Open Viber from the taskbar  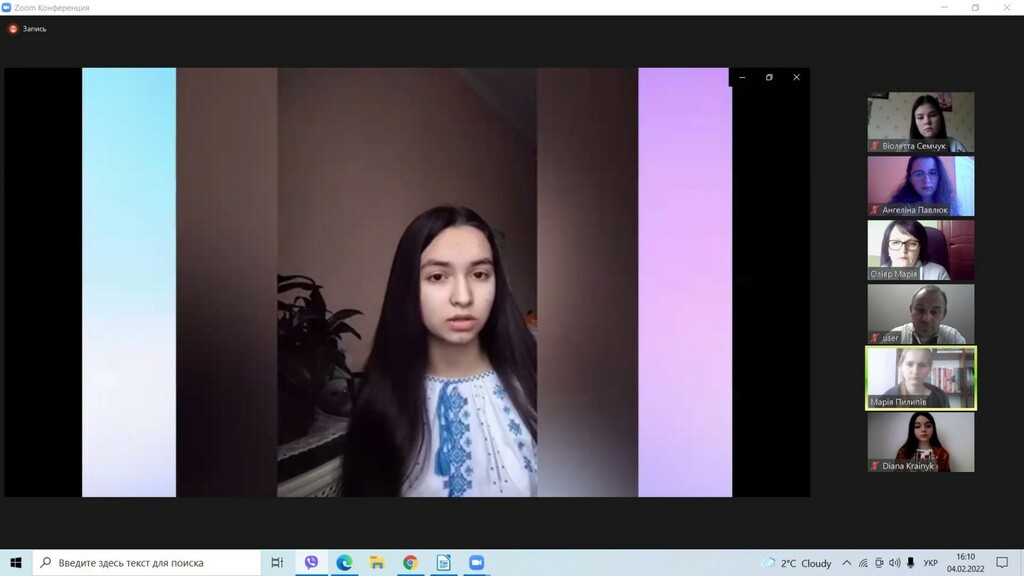click(x=311, y=563)
